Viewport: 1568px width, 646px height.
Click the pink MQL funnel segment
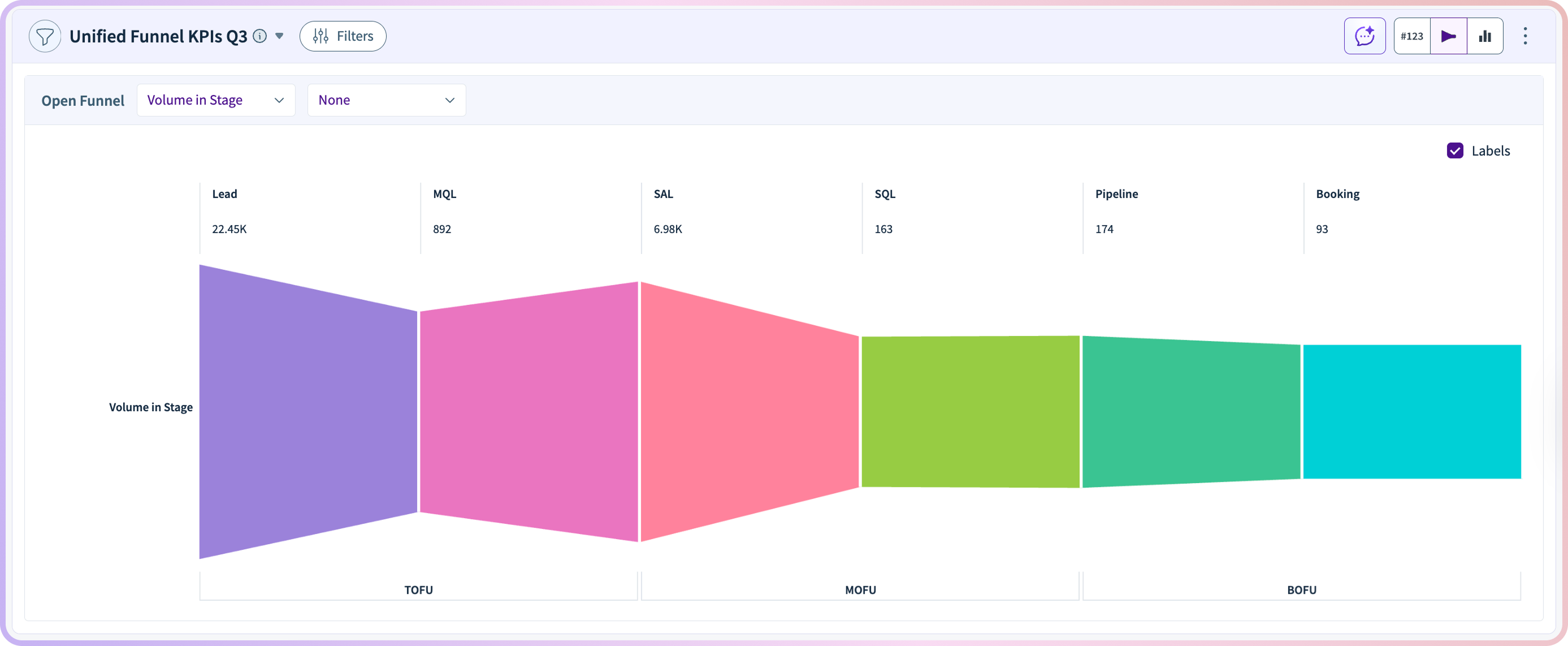[529, 411]
